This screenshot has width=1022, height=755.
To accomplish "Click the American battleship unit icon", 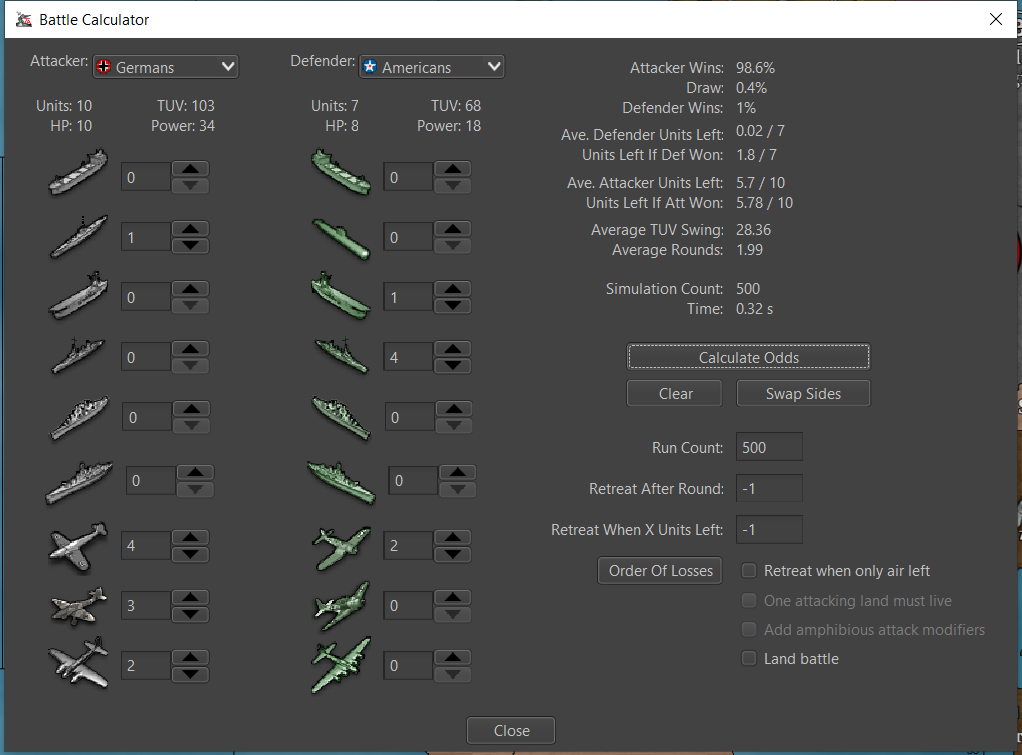I will (340, 481).
